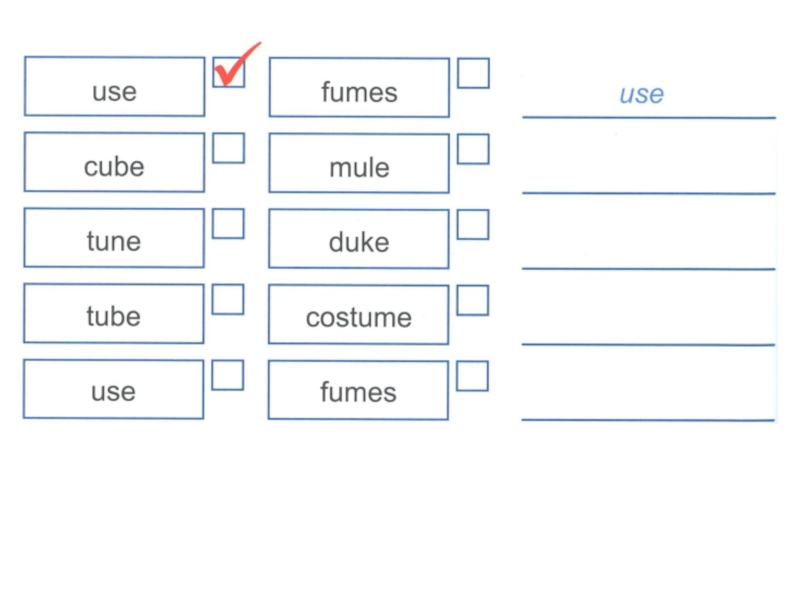Check the box beside tune
Image resolution: width=800 pixels, height=600 pixels.
click(228, 223)
